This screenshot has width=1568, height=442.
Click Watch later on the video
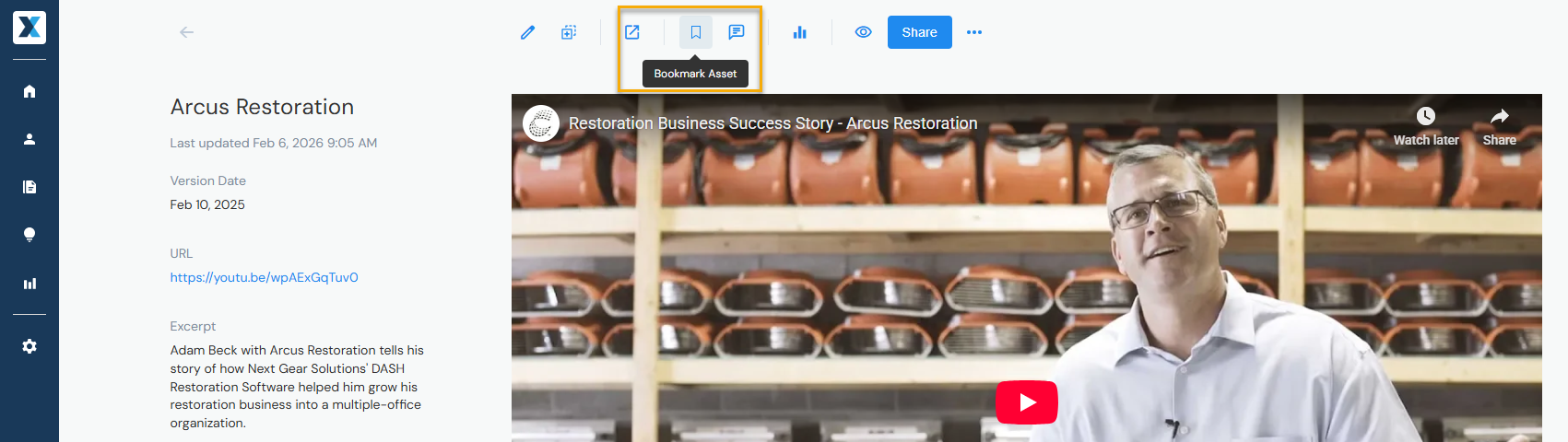(x=1426, y=127)
